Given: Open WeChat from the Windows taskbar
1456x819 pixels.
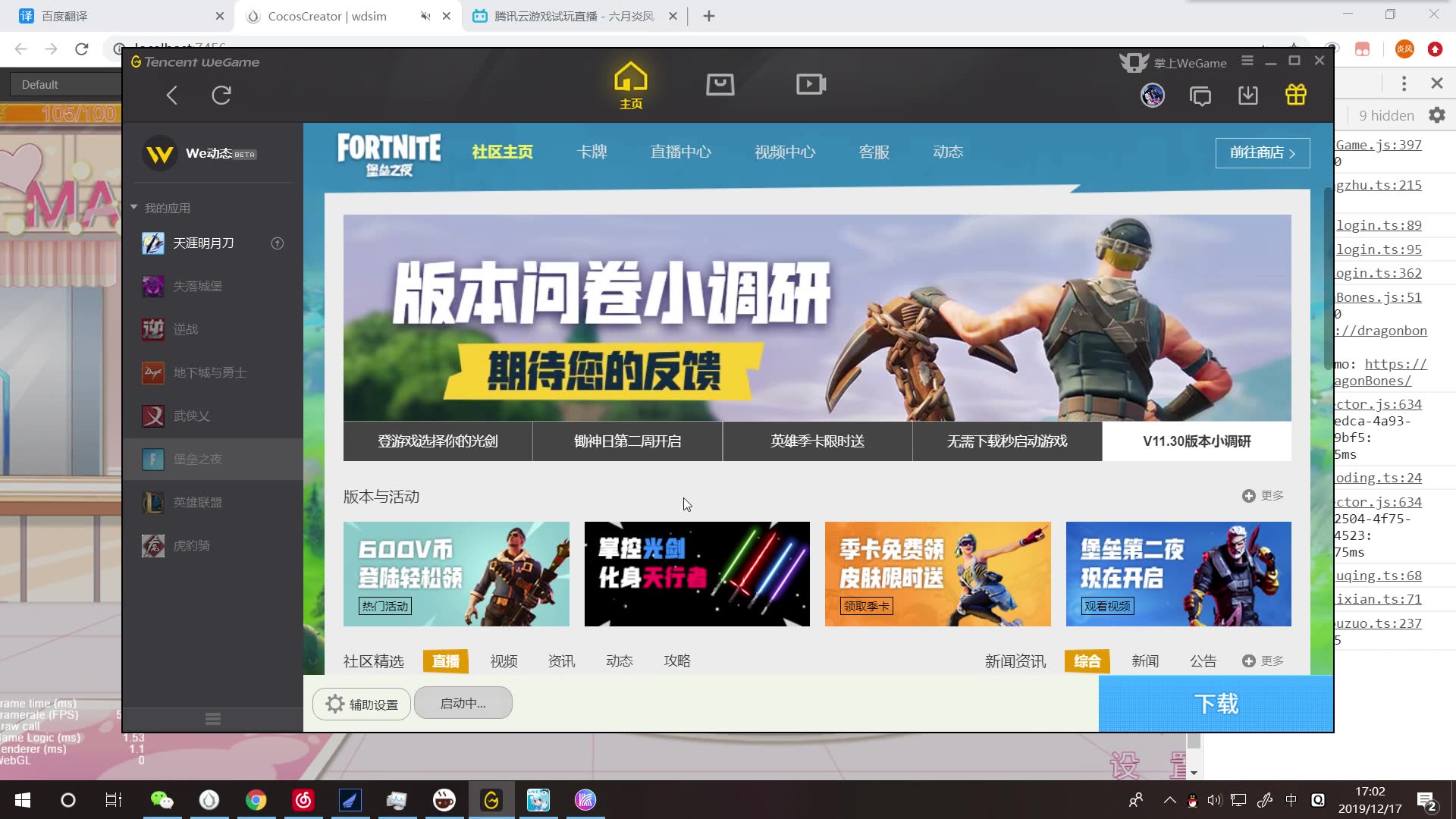Looking at the screenshot, I should tap(162, 800).
